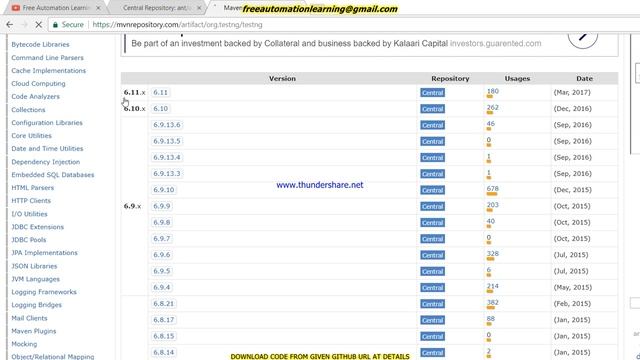Click the secure padlock icon
This screenshot has width=640, height=360.
point(56,24)
